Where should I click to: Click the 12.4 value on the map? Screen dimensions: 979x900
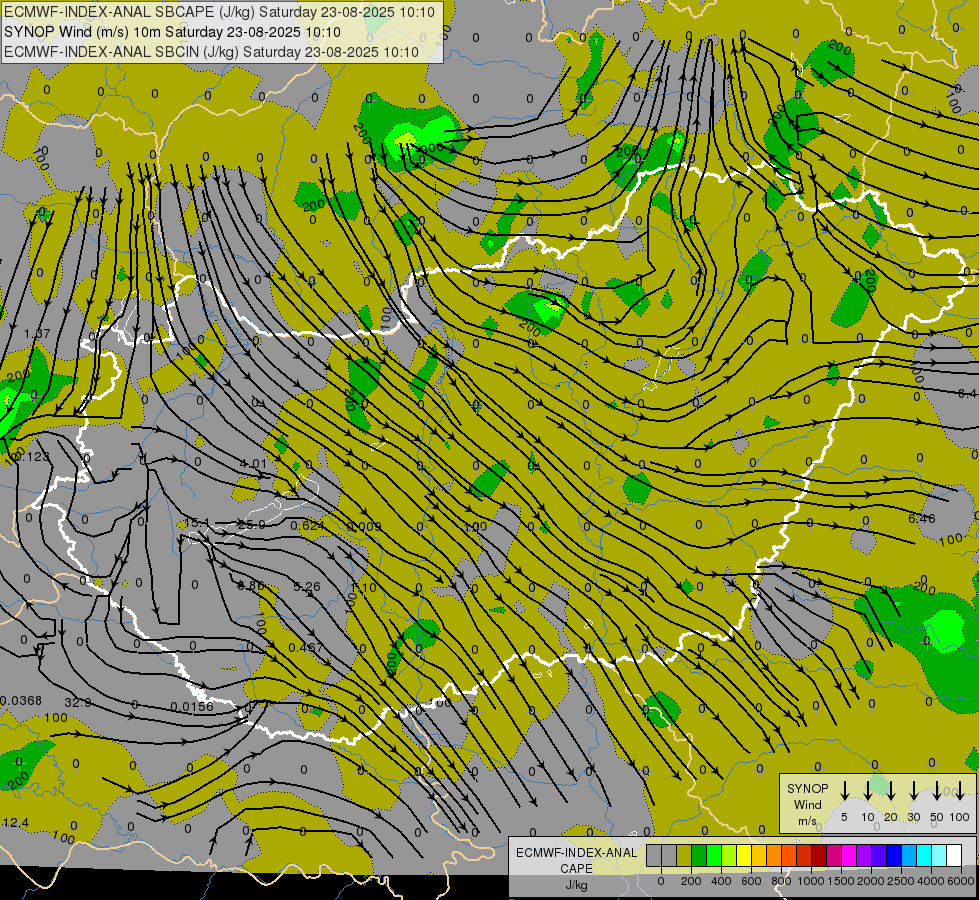point(16,823)
